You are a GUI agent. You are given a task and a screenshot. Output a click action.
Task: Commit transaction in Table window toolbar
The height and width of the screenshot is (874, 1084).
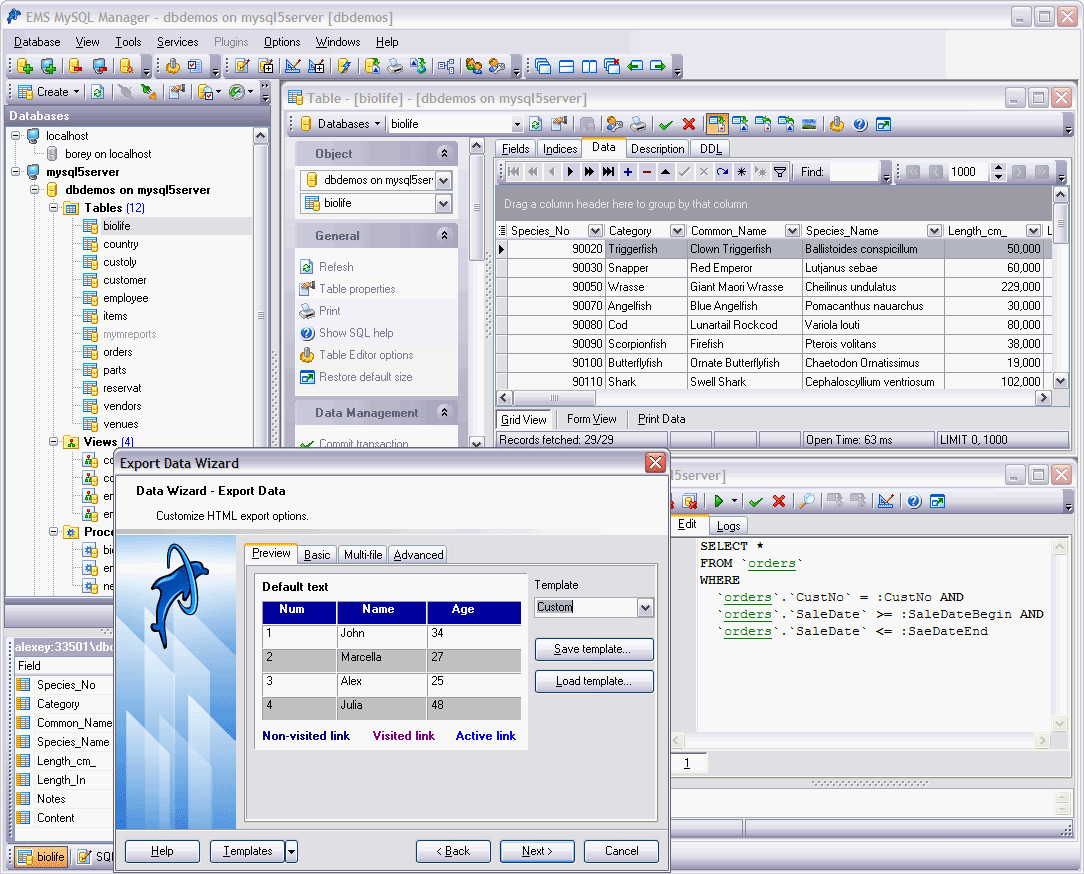(666, 124)
